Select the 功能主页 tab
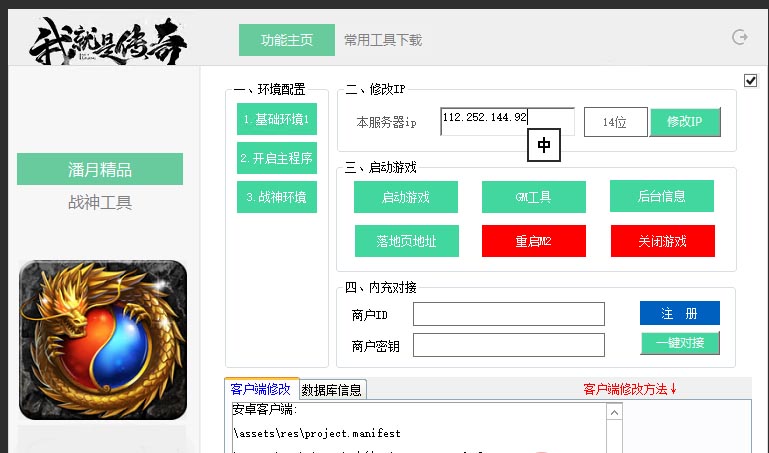Viewport: 769px width, 453px height. [287, 40]
